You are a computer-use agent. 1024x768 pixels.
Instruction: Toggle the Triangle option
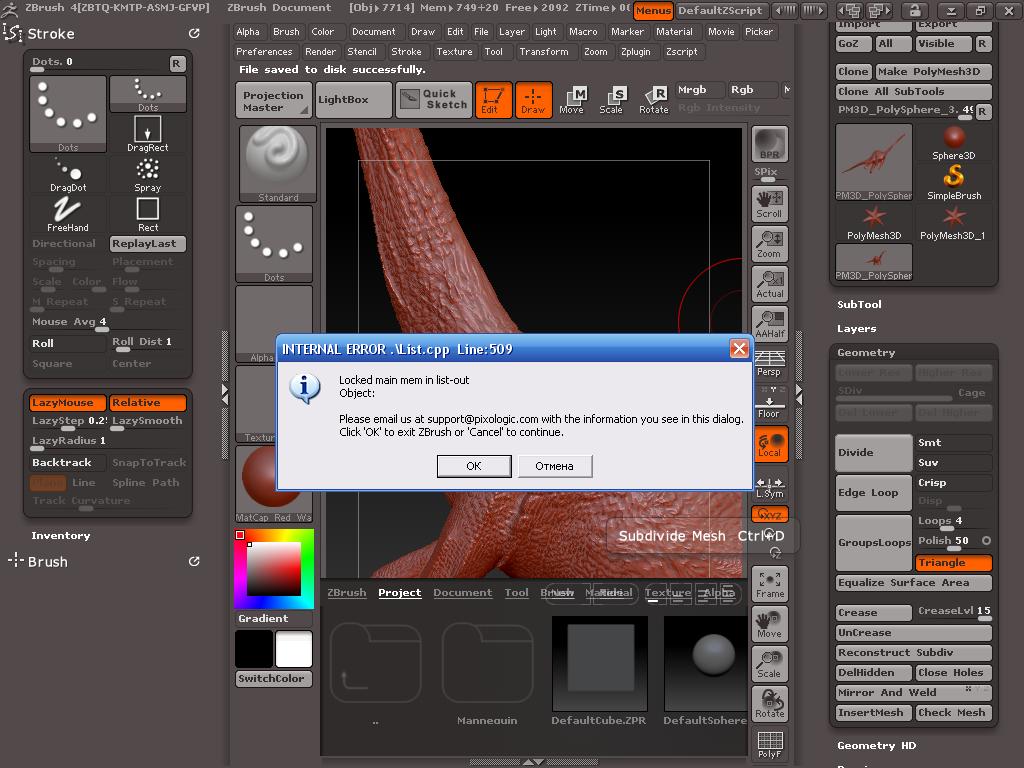click(953, 562)
